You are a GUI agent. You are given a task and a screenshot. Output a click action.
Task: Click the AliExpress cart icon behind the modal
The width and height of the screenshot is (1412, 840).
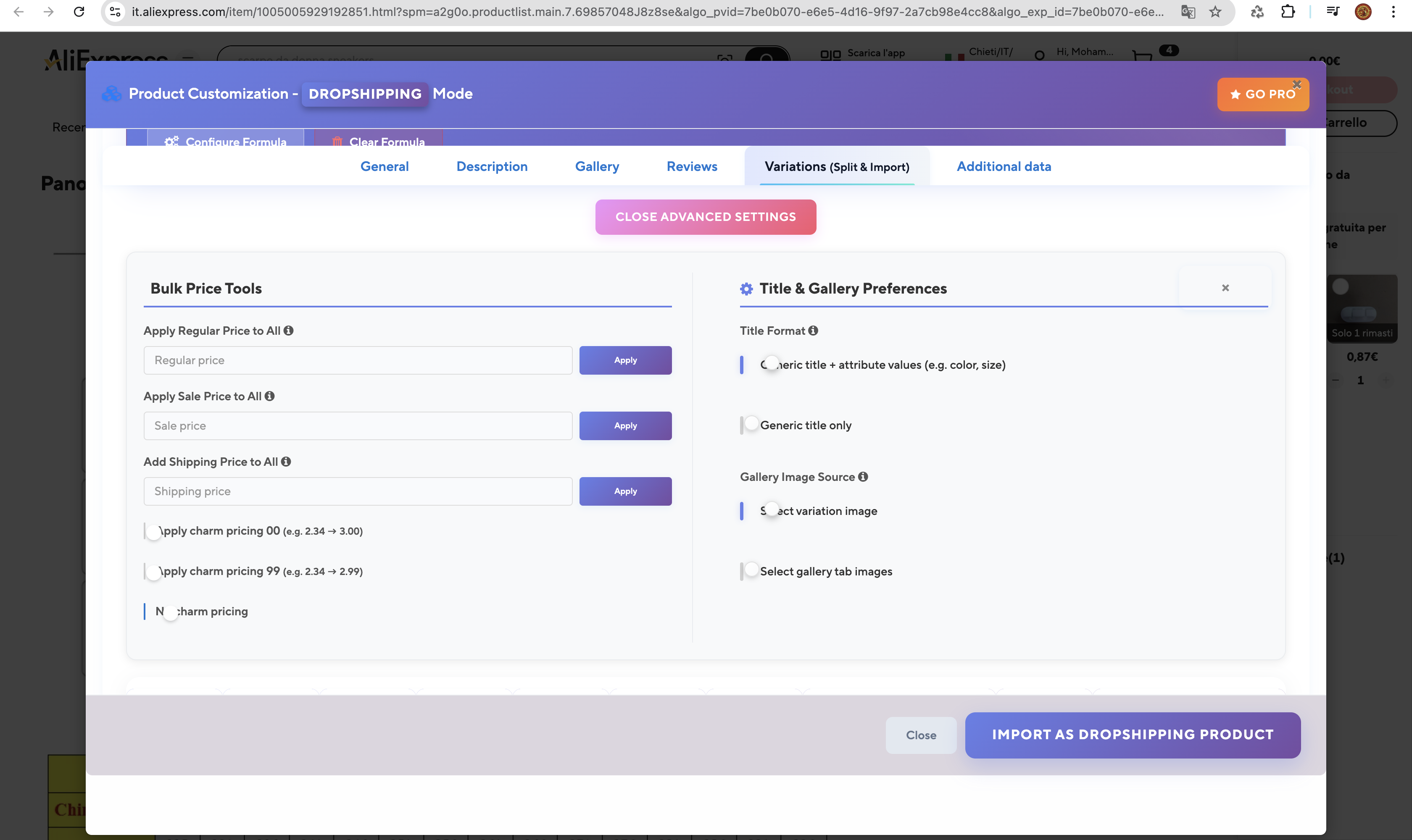coord(1142,55)
